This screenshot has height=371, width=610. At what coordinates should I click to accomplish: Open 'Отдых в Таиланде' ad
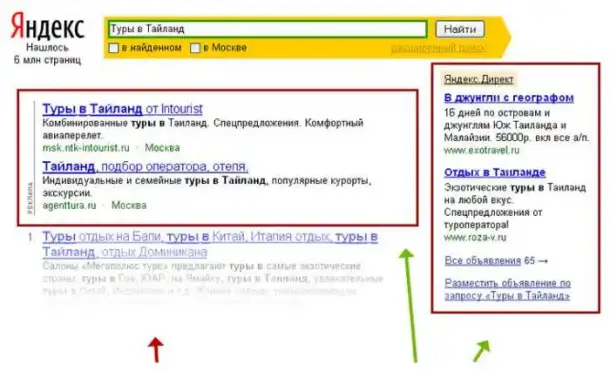(x=495, y=172)
